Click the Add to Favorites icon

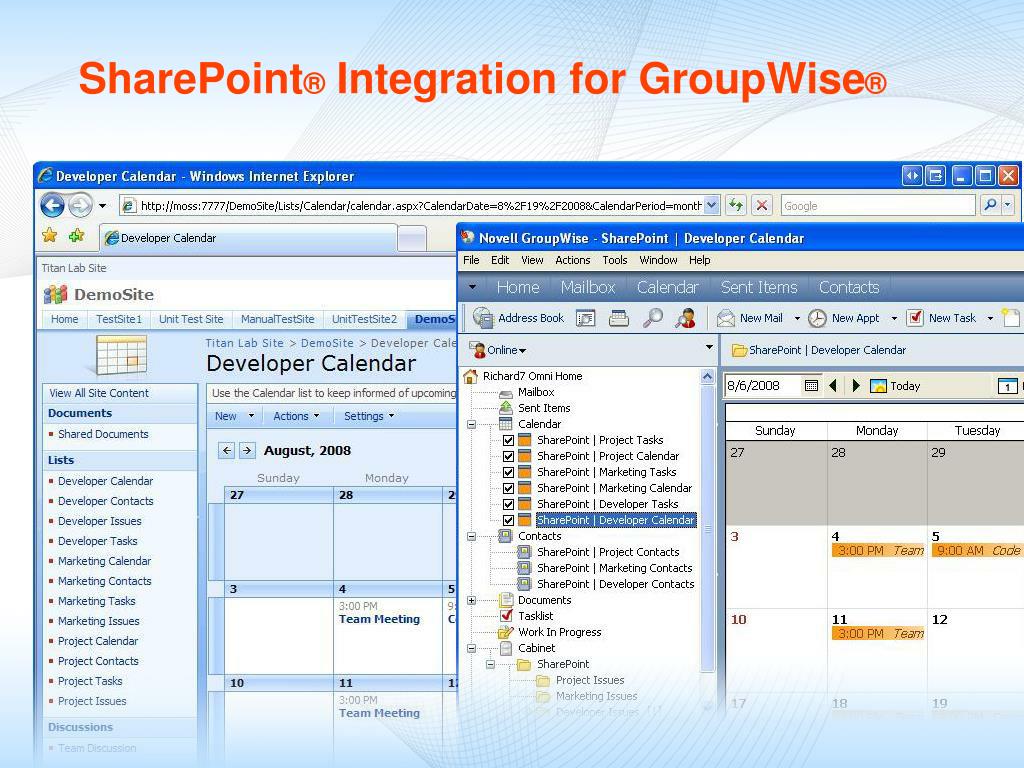click(x=76, y=236)
